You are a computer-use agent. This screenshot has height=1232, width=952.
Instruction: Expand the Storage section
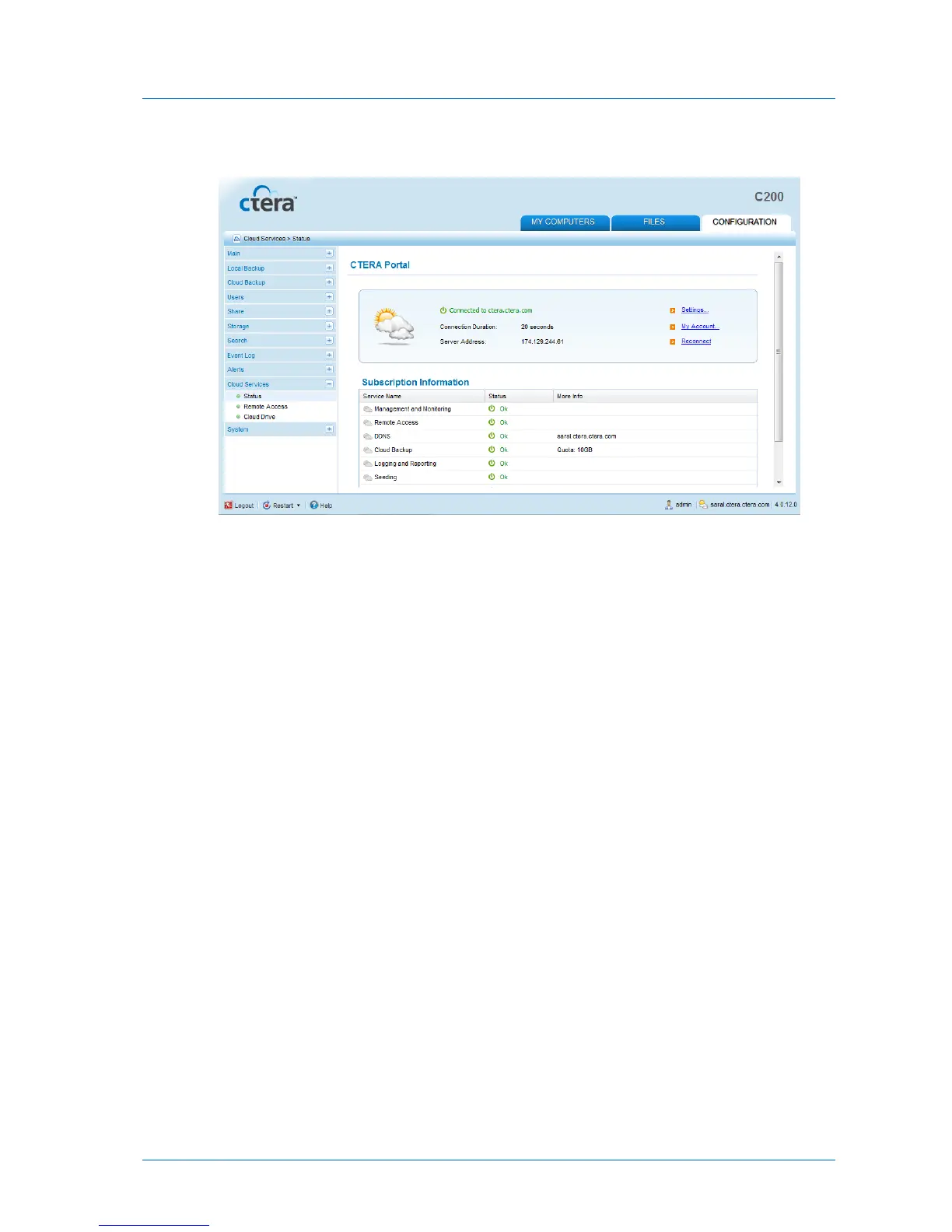329,326
